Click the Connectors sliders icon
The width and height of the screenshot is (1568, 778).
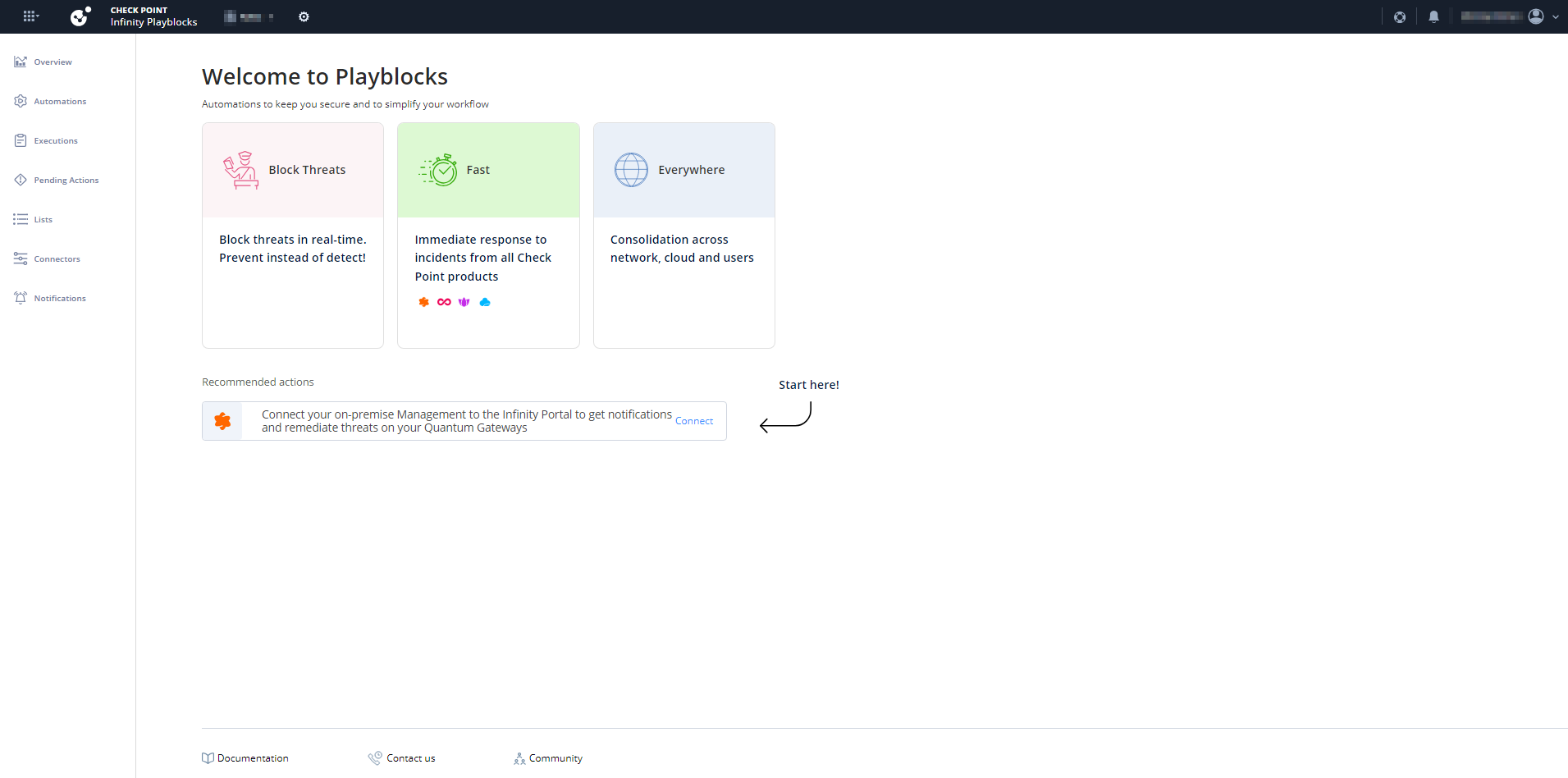coord(21,259)
